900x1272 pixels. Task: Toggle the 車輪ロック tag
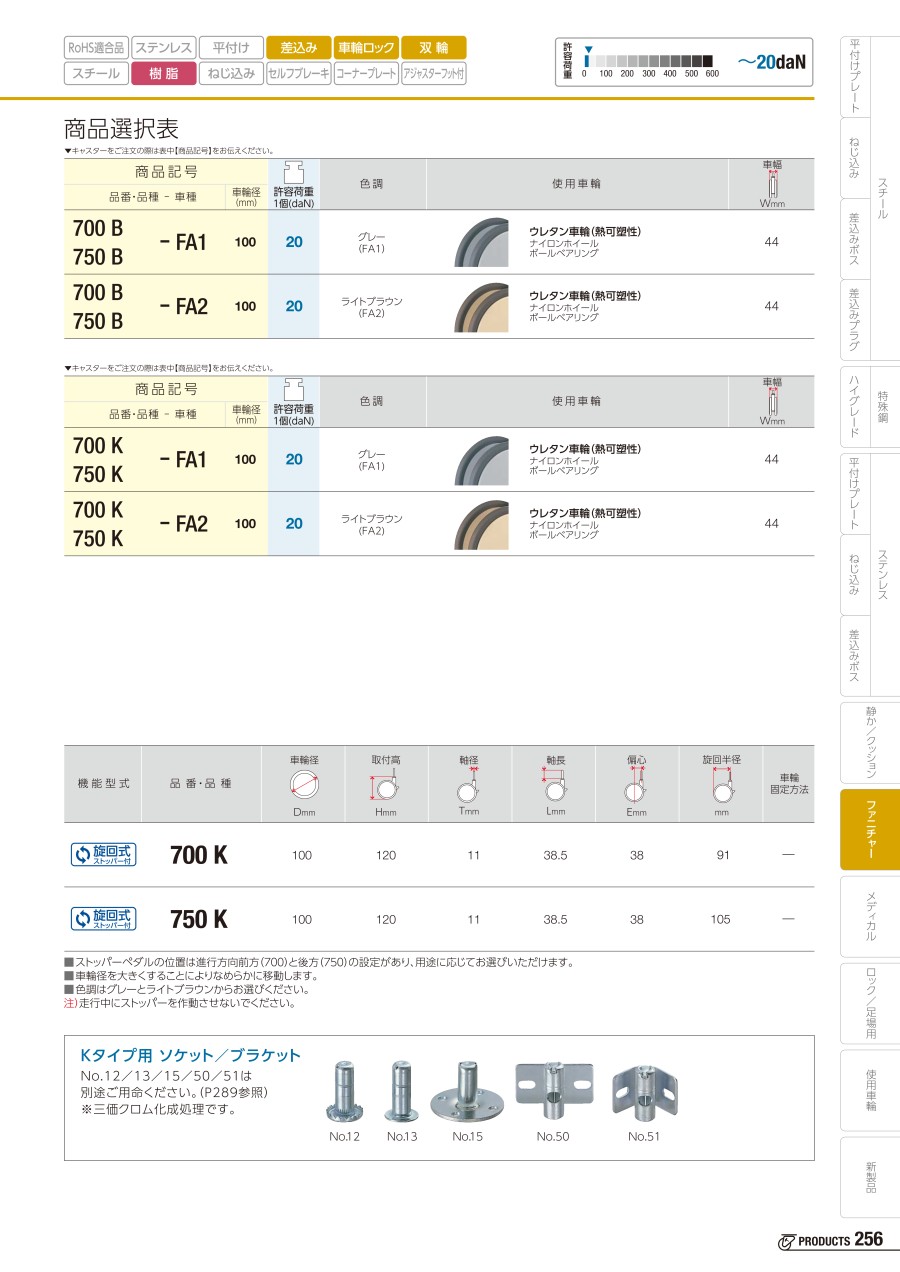366,47
